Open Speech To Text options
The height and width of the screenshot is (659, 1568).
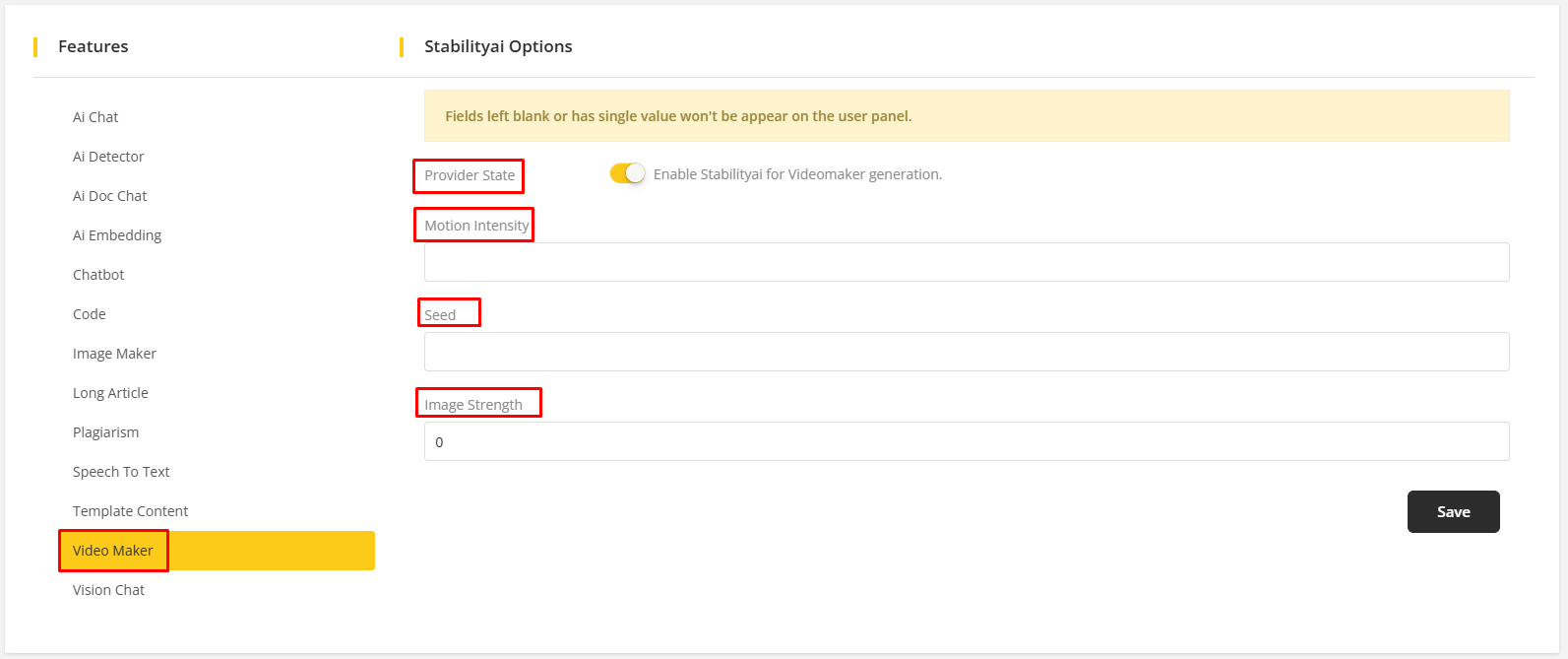[121, 472]
